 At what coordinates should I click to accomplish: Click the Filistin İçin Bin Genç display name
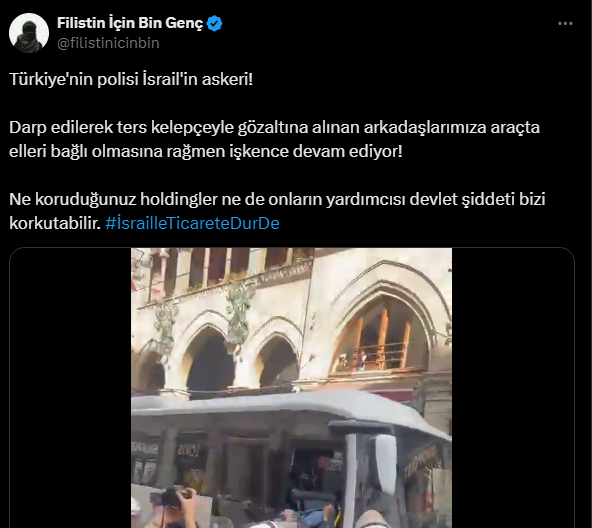pos(130,23)
